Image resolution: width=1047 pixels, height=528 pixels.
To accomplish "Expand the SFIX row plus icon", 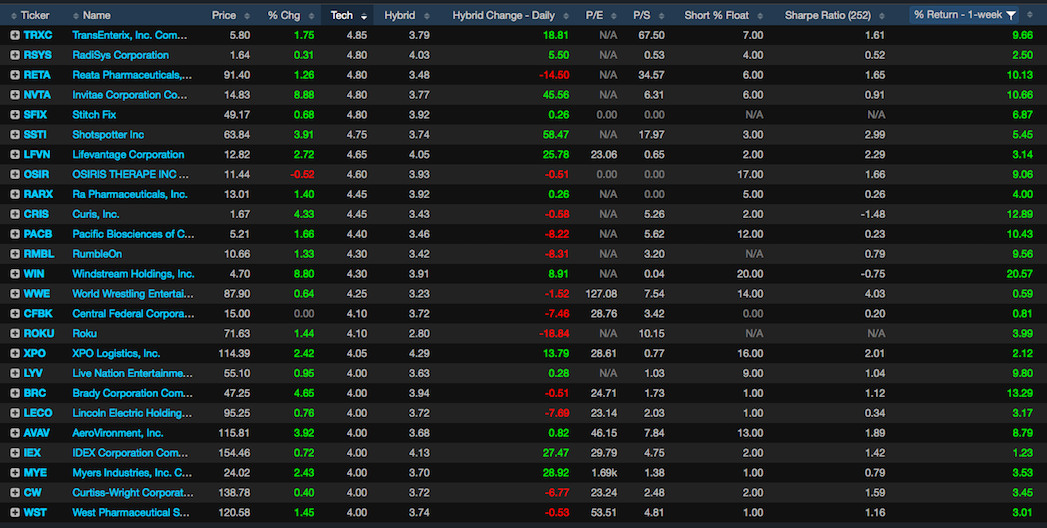I will pyautogui.click(x=15, y=115).
